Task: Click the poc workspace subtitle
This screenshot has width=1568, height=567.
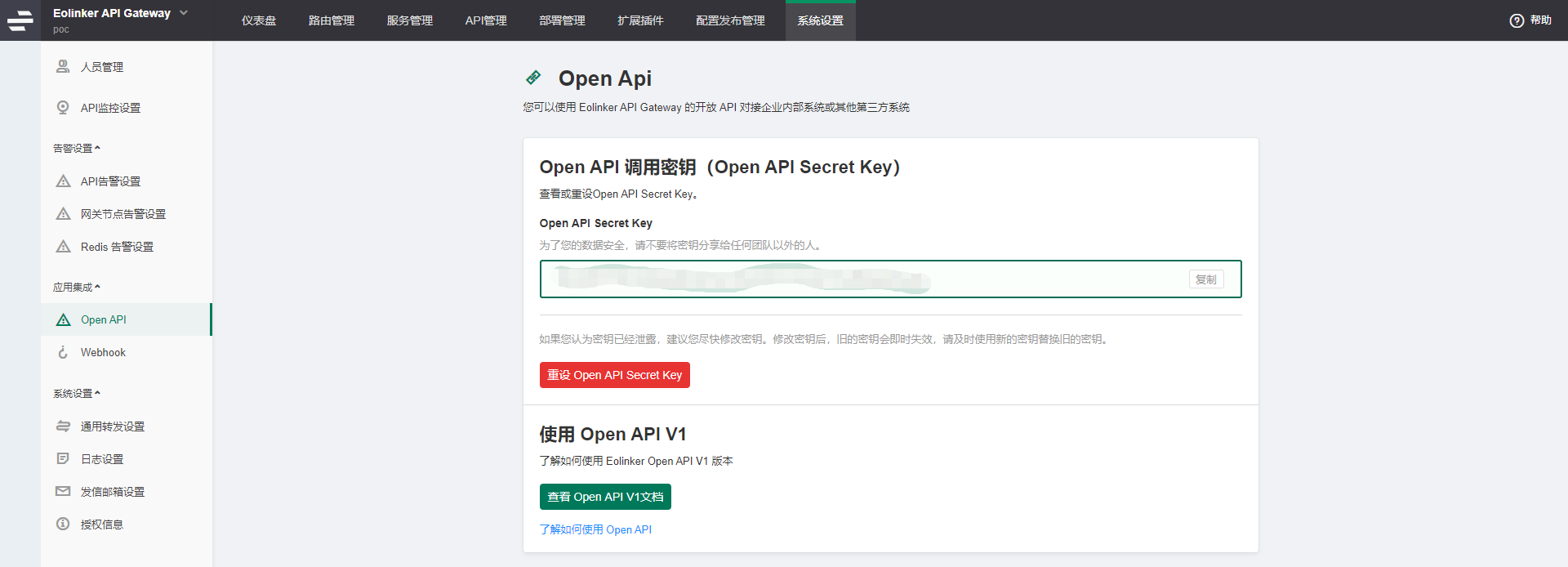Action: (61, 29)
